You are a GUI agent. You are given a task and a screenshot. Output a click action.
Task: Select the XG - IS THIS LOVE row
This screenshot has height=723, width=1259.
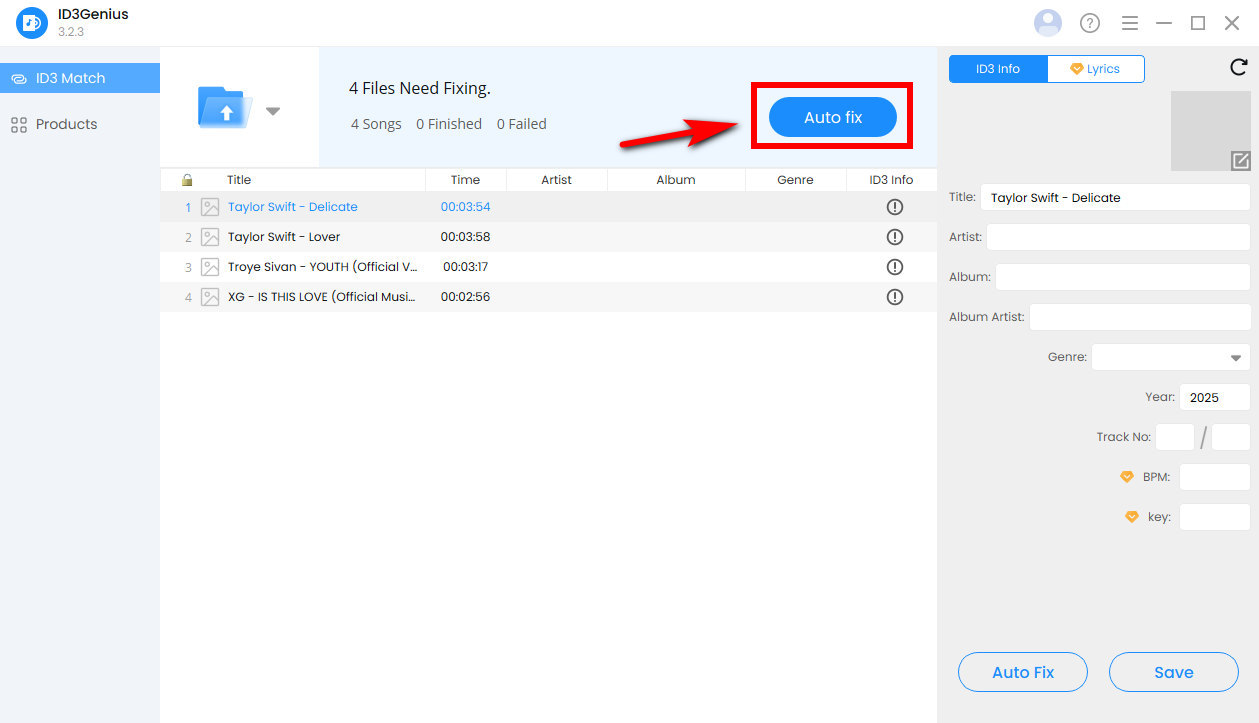tap(548, 297)
